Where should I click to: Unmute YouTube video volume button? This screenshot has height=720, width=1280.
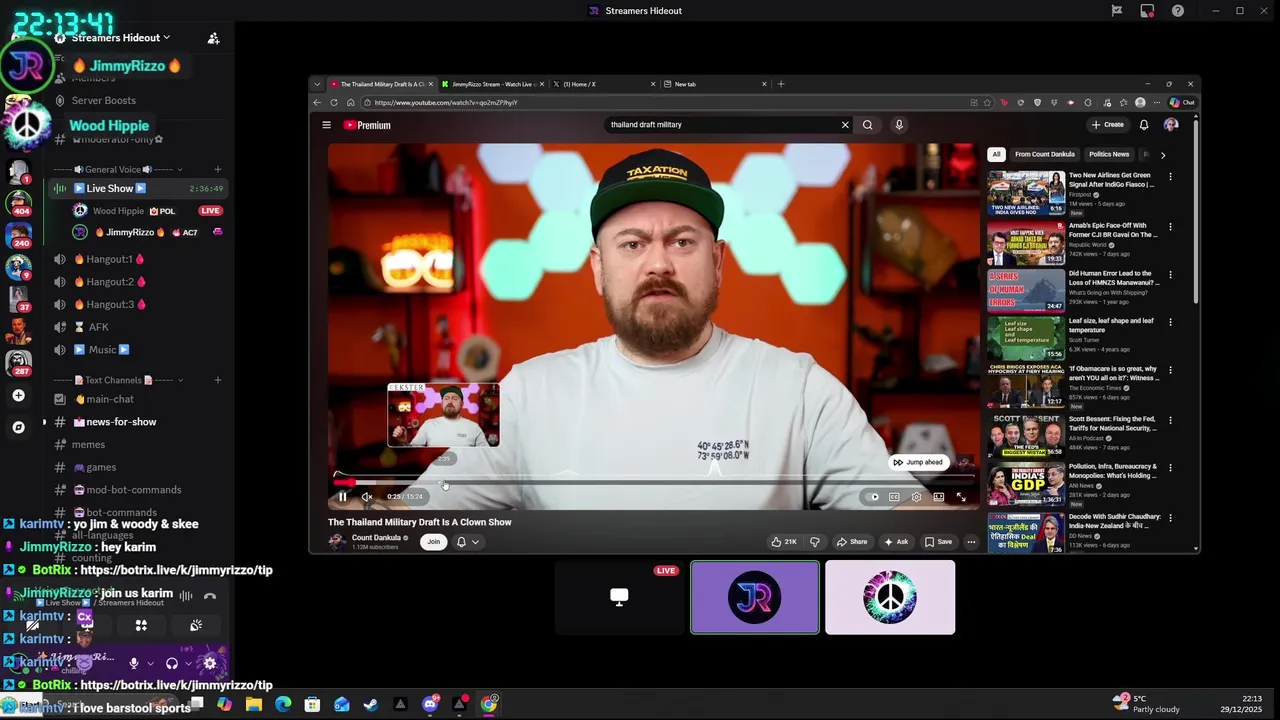367,497
